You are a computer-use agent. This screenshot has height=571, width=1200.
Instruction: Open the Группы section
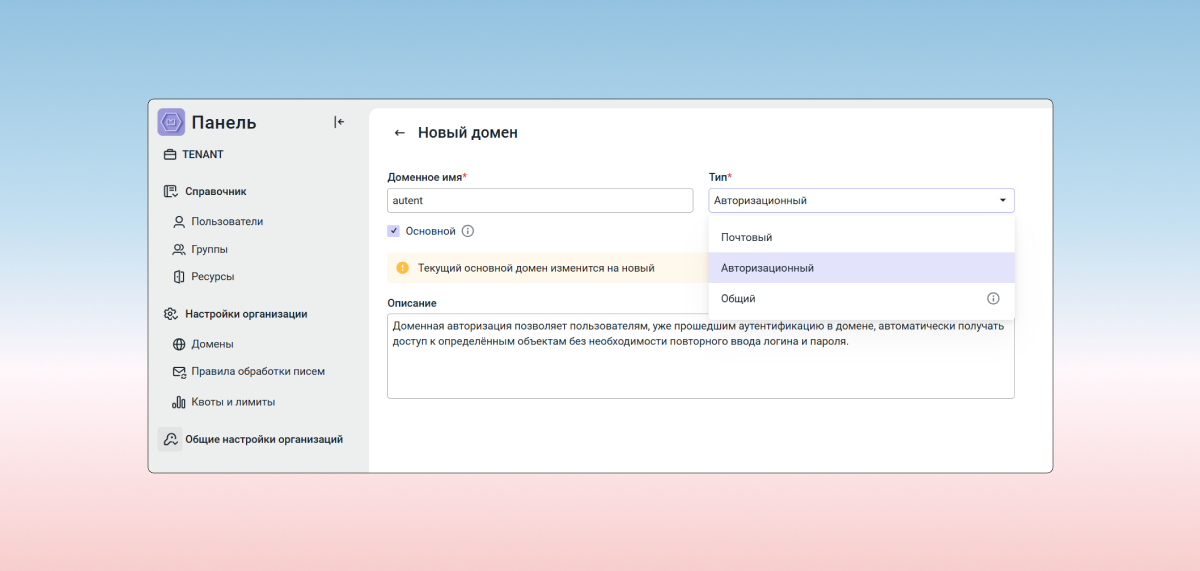[209, 249]
